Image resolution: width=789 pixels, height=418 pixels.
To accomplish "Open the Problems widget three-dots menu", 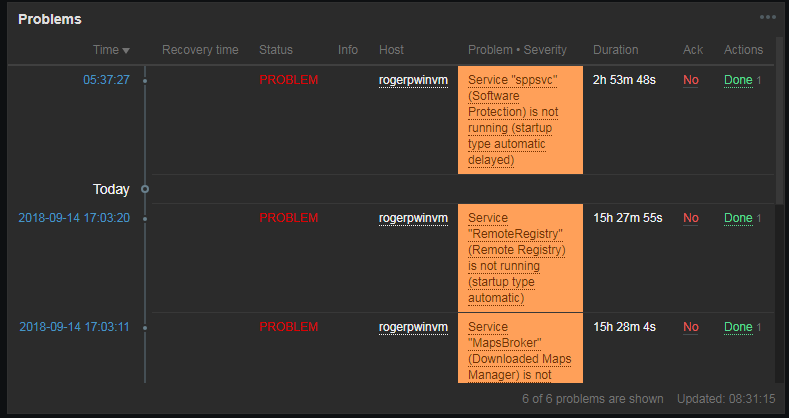I will click(x=767, y=17).
